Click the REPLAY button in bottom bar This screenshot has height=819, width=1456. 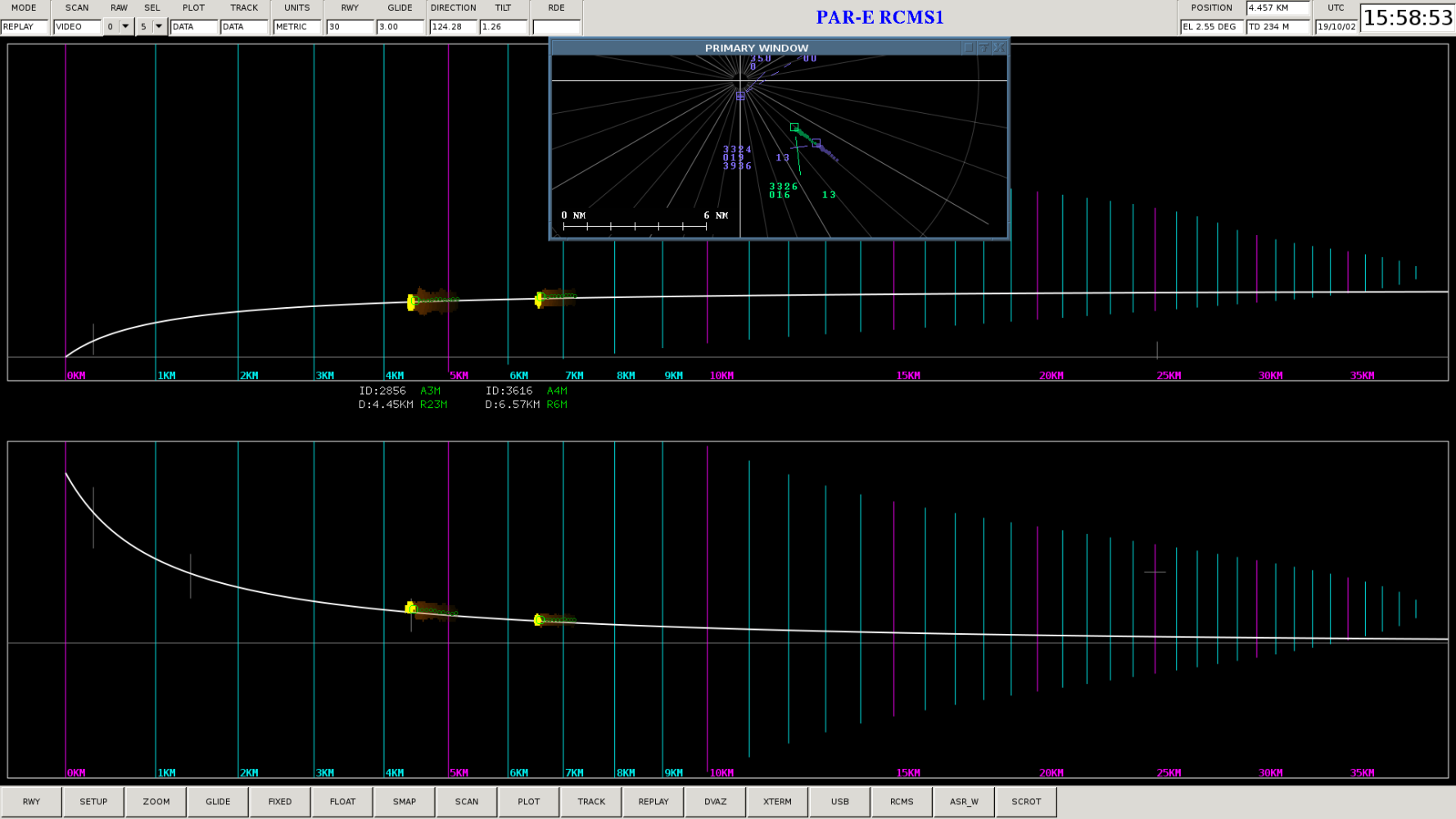[x=653, y=802]
